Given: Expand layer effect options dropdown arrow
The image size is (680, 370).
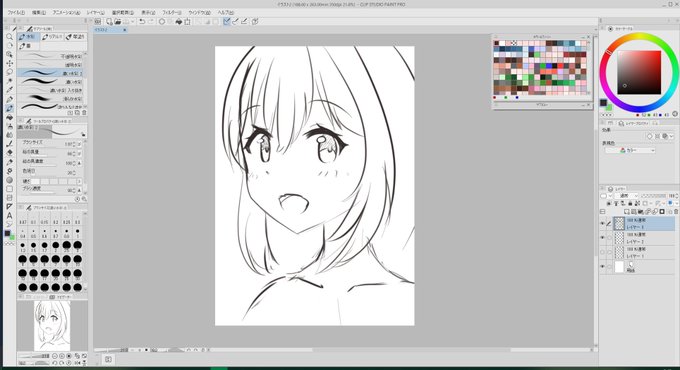Looking at the screenshot, I should 672,136.
